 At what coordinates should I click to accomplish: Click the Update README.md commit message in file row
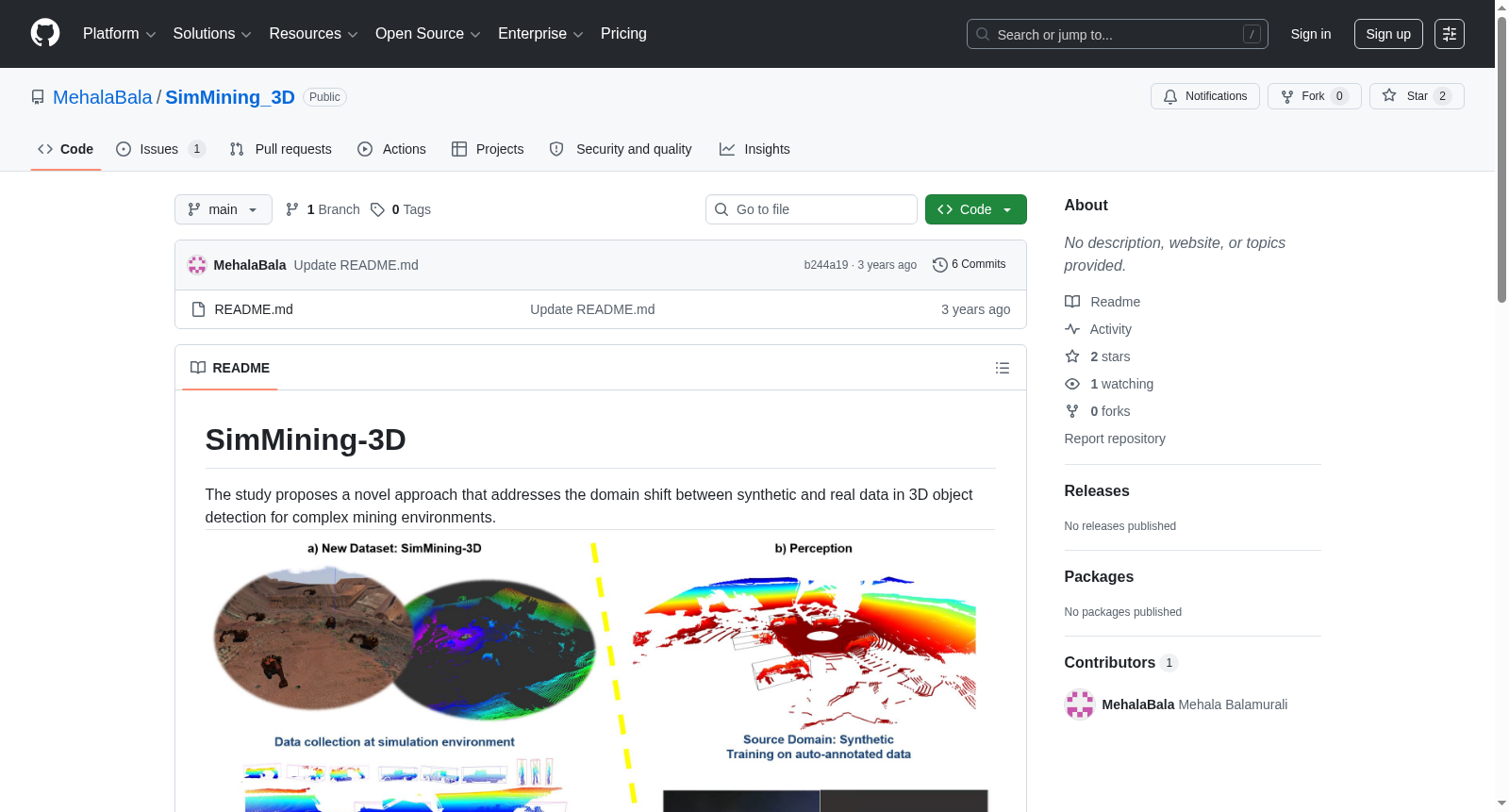592,309
